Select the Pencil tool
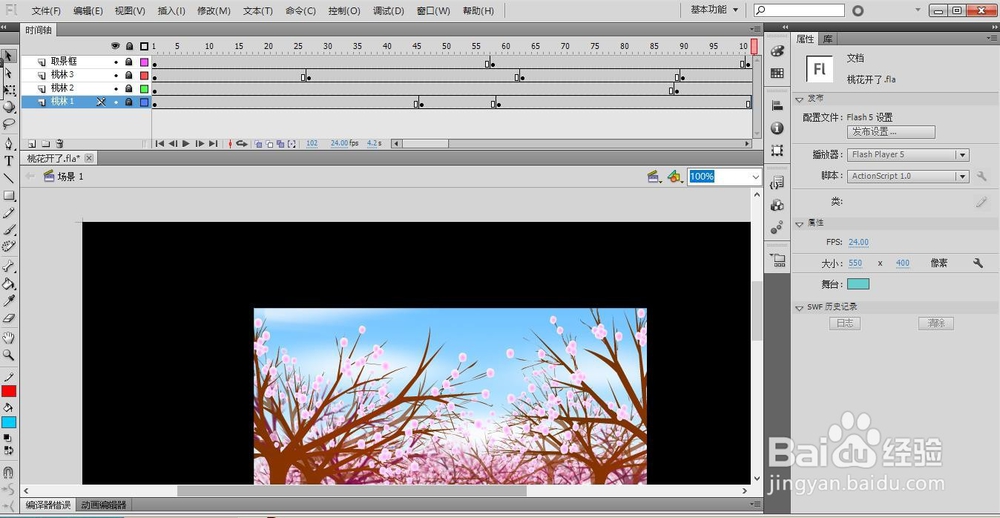Screen dimensions: 1000x518 pyautogui.click(x=8, y=212)
